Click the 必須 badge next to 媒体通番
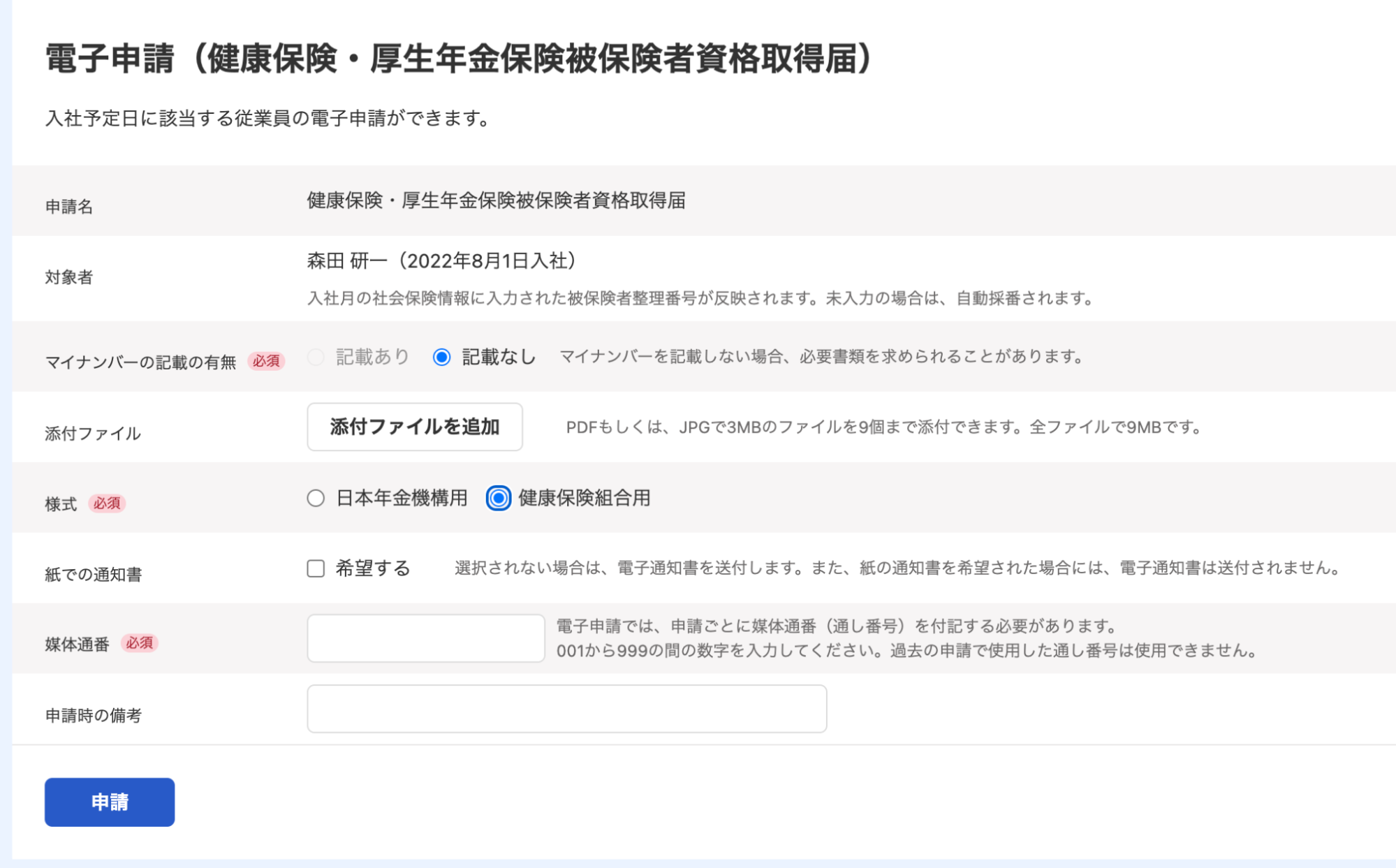 click(x=139, y=644)
